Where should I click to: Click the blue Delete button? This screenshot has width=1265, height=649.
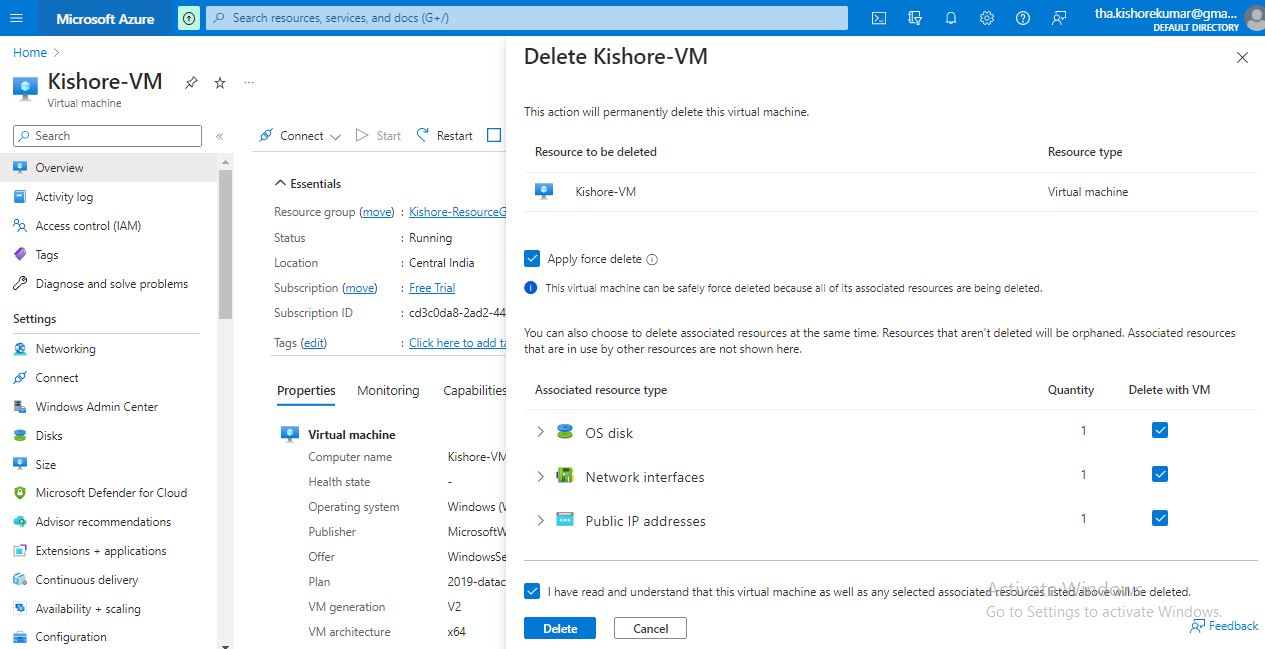[x=560, y=628]
